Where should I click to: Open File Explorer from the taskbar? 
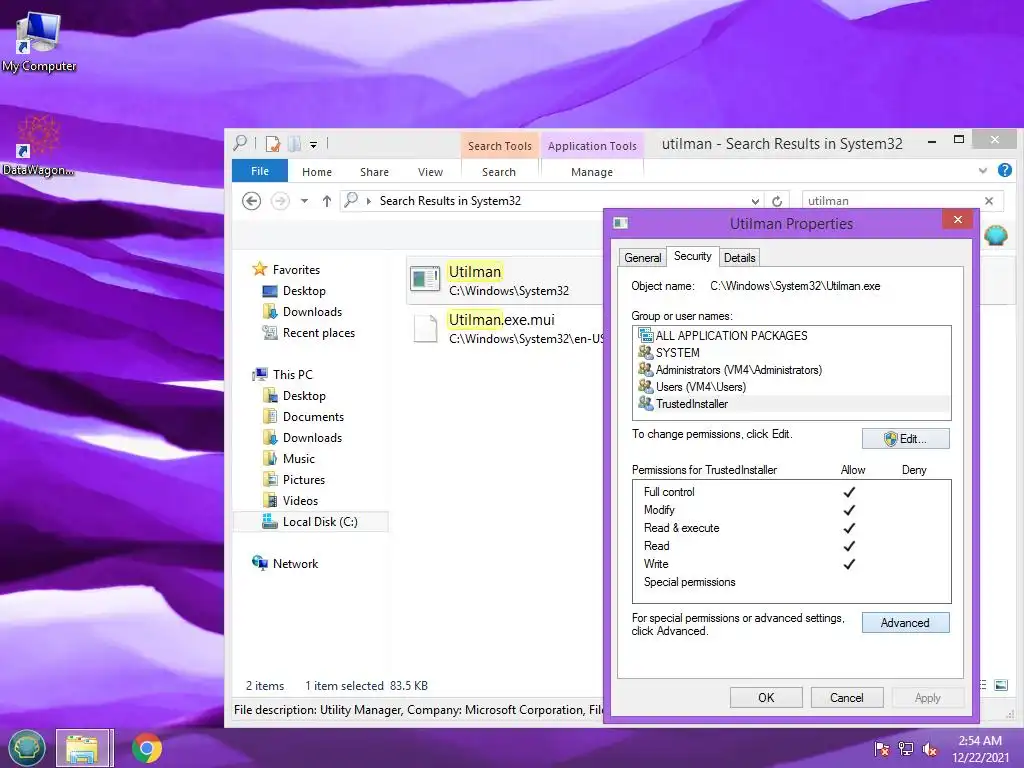tap(84, 748)
